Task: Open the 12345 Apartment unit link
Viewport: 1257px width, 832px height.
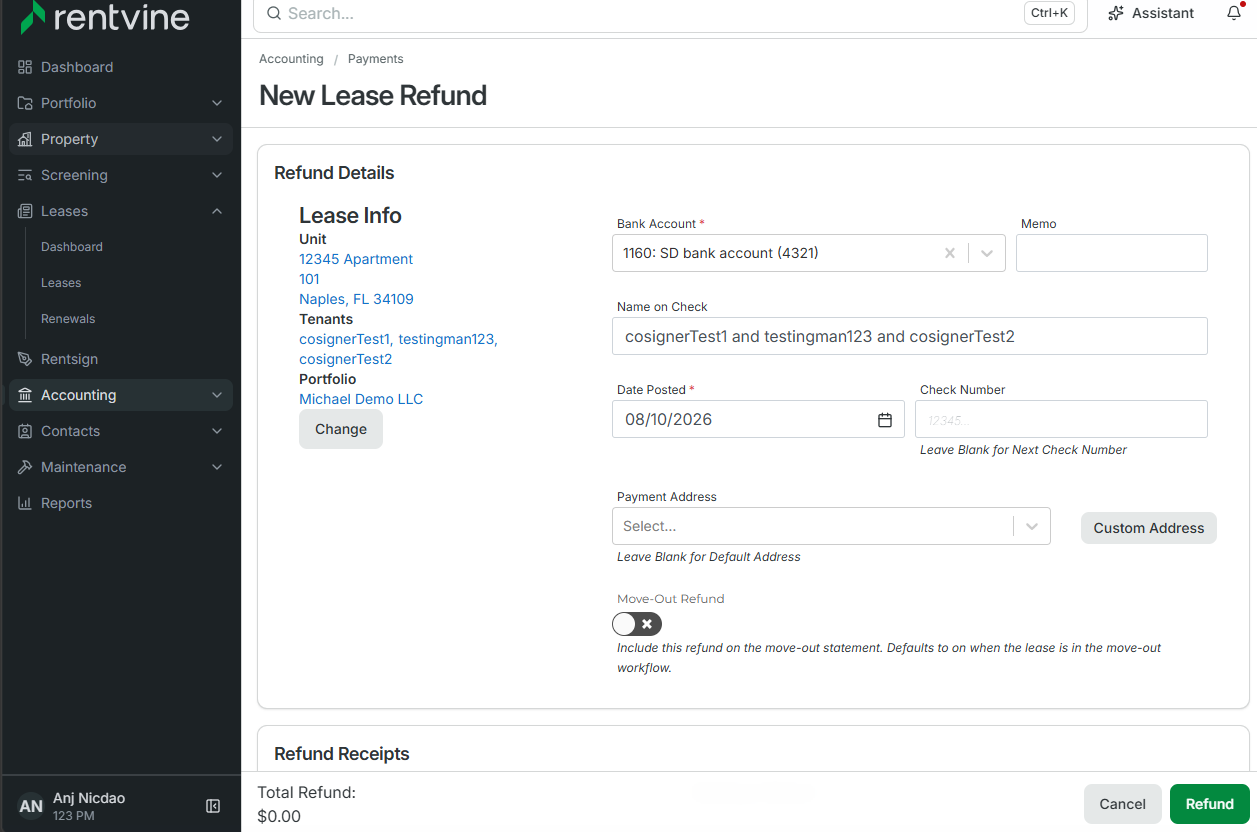Action: point(356,259)
